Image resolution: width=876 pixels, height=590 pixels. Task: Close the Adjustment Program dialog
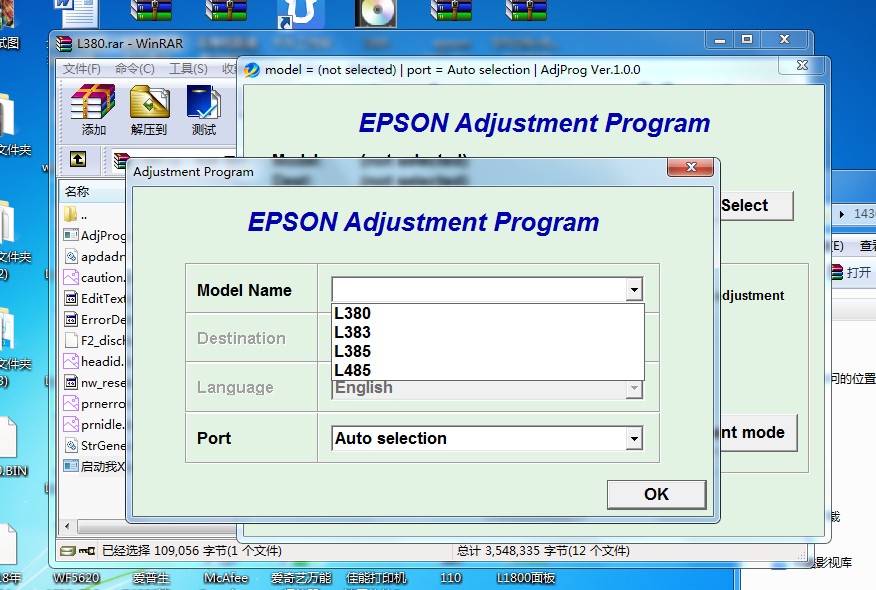pos(691,167)
